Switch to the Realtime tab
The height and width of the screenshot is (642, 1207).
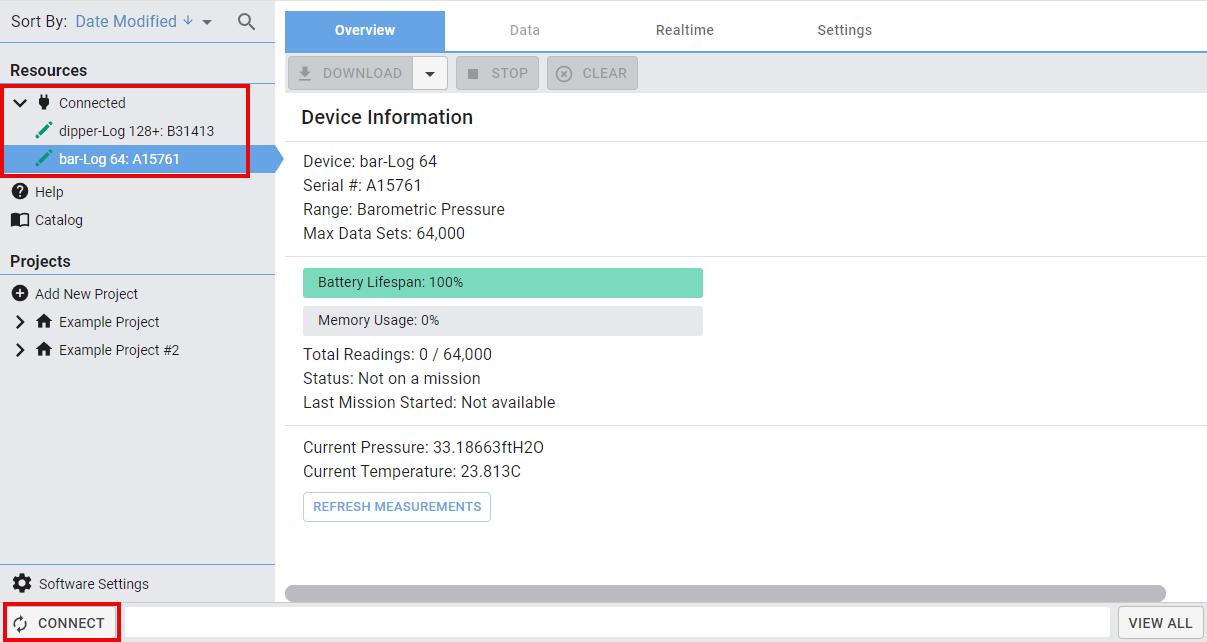click(685, 30)
